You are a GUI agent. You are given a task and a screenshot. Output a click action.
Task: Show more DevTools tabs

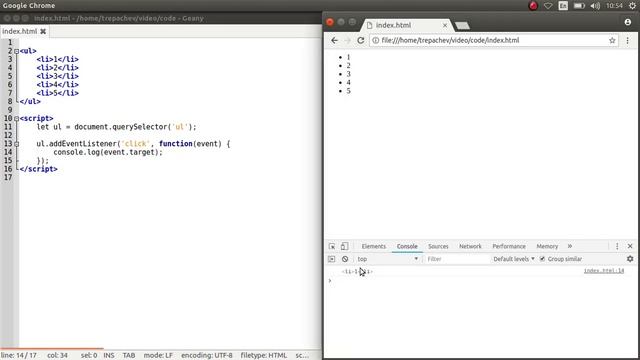[x=570, y=246]
